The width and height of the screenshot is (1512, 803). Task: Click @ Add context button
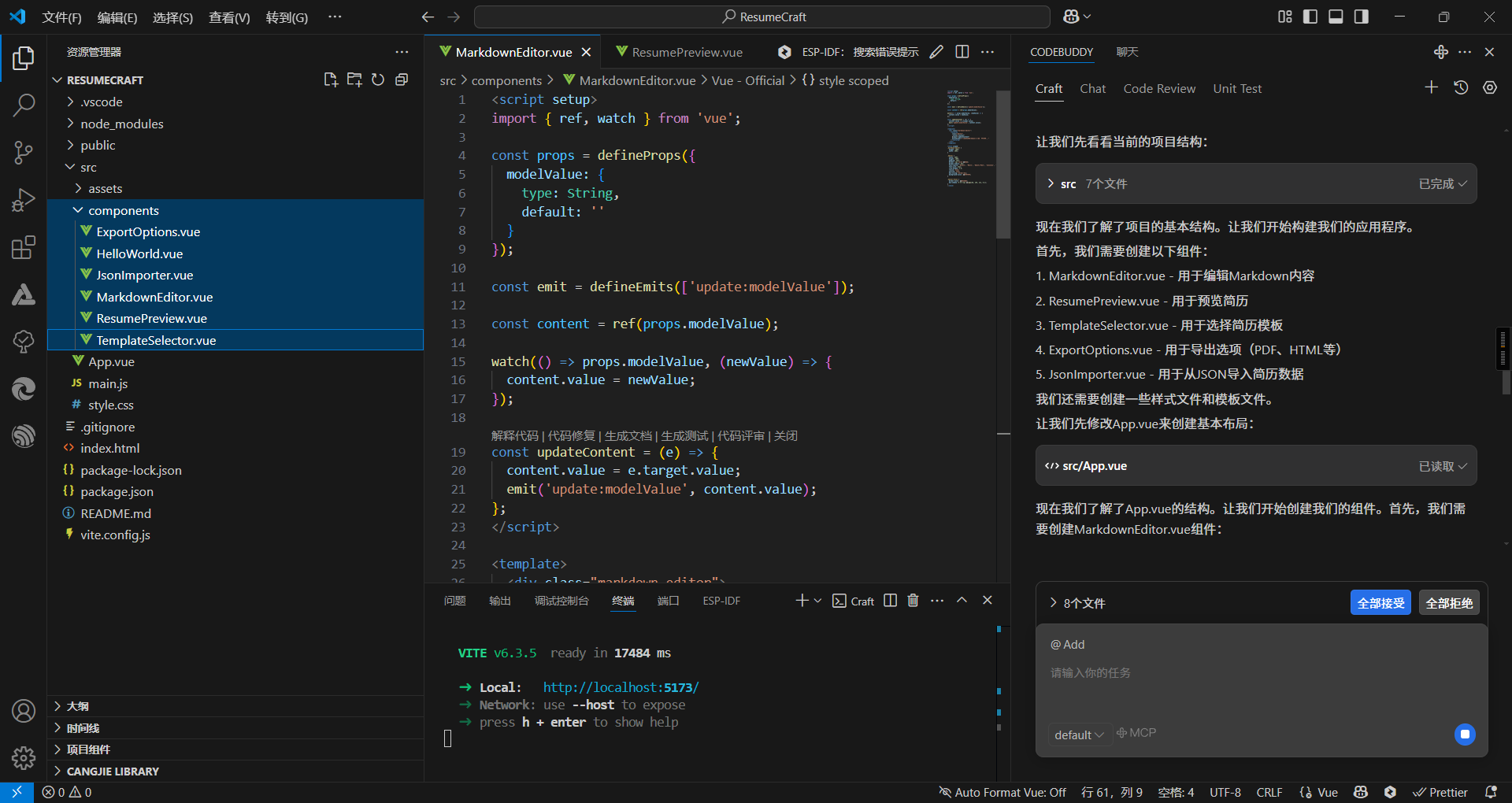point(1067,645)
